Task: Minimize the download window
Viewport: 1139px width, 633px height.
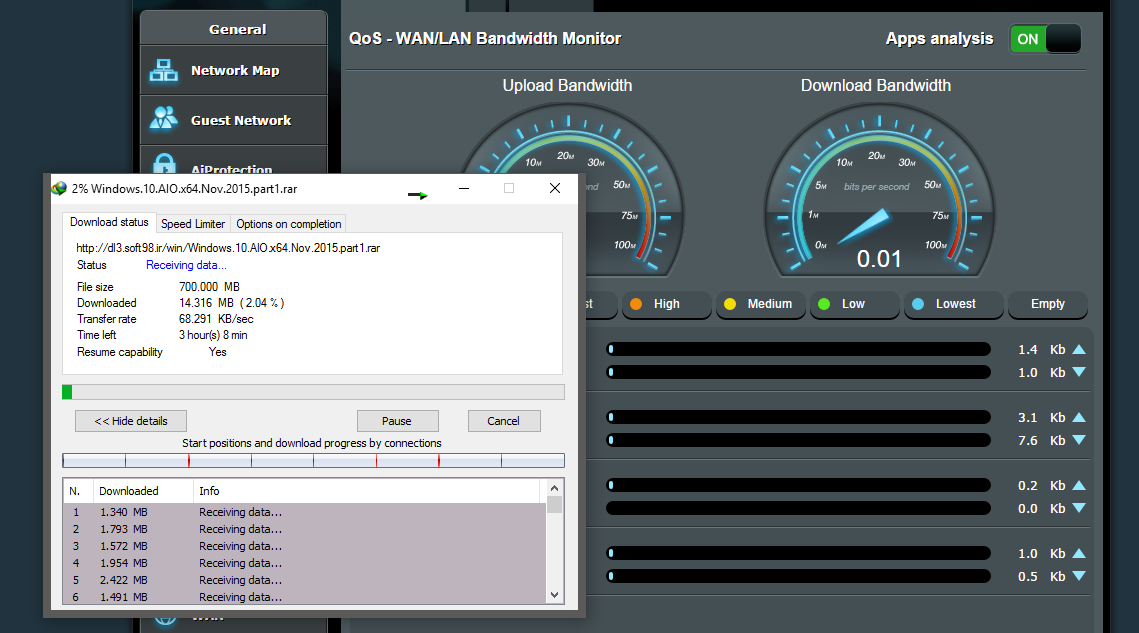Action: point(463,188)
